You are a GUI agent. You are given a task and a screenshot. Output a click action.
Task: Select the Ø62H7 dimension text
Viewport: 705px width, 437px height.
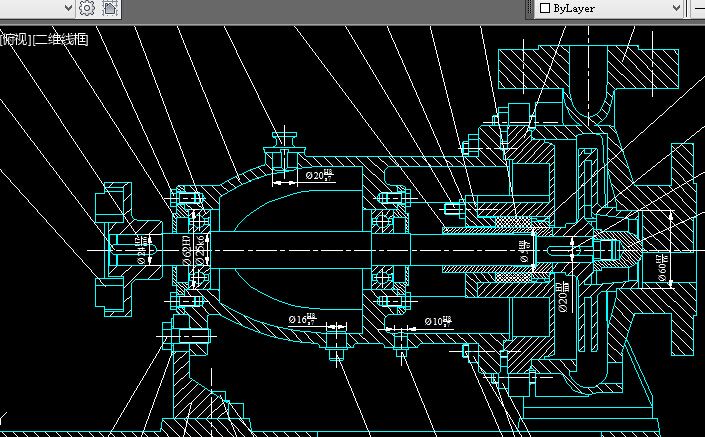[x=187, y=250]
